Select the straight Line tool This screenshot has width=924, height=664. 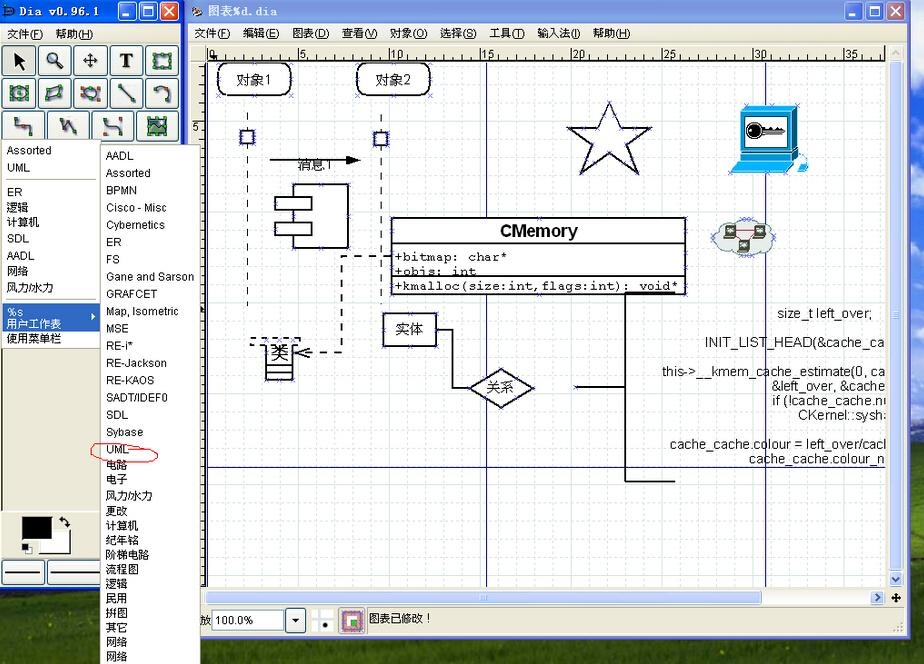126,93
